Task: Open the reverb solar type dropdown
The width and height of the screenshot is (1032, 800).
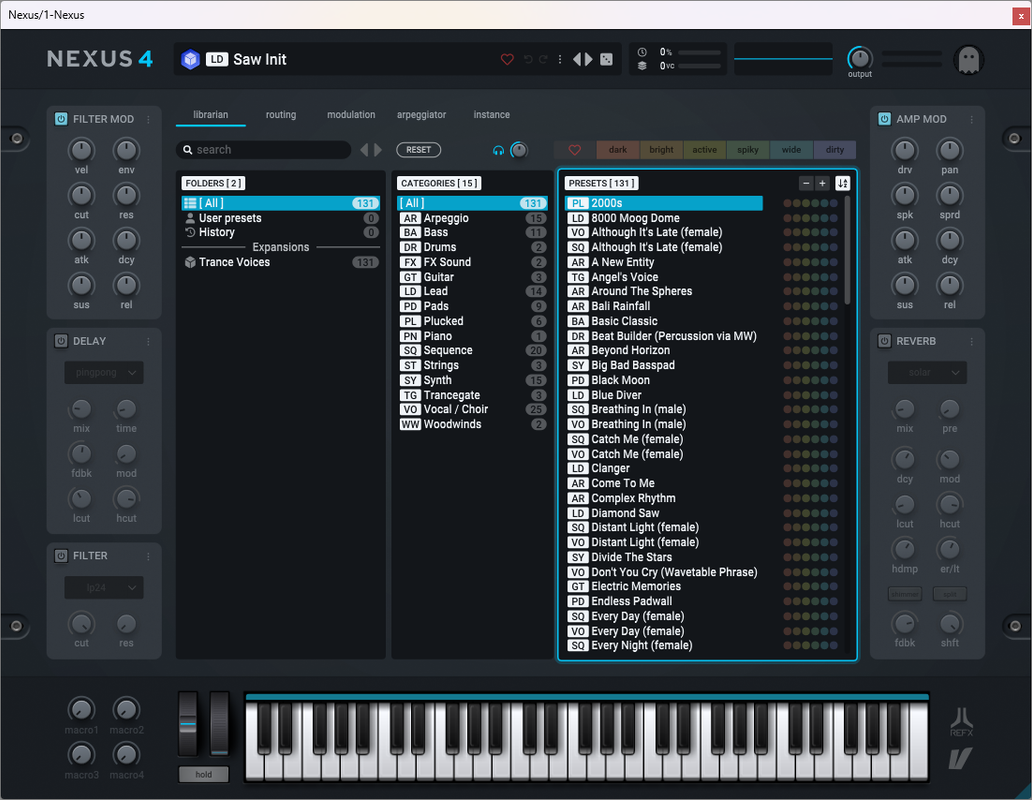Action: click(x=927, y=372)
